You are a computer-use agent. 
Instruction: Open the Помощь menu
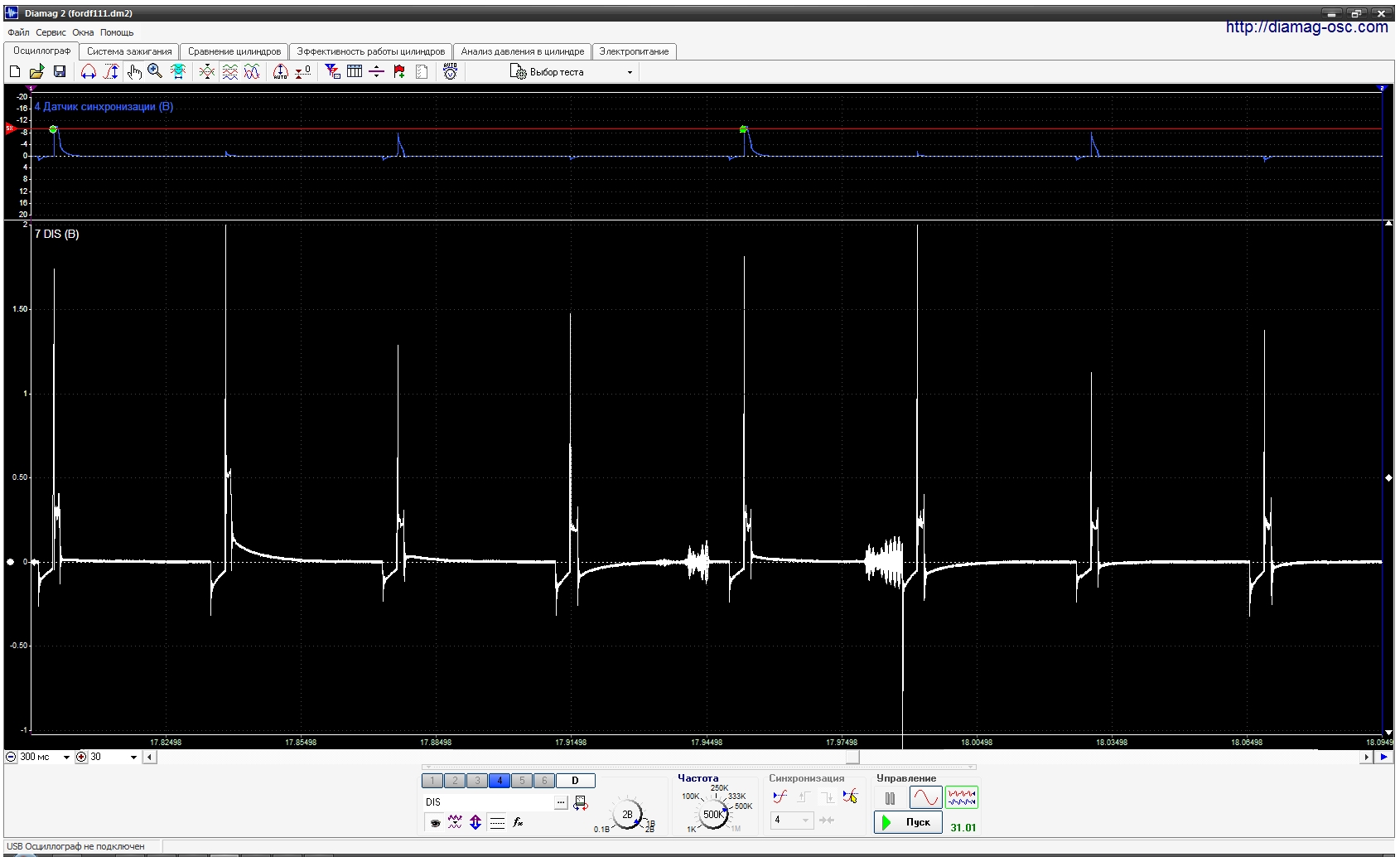117,32
